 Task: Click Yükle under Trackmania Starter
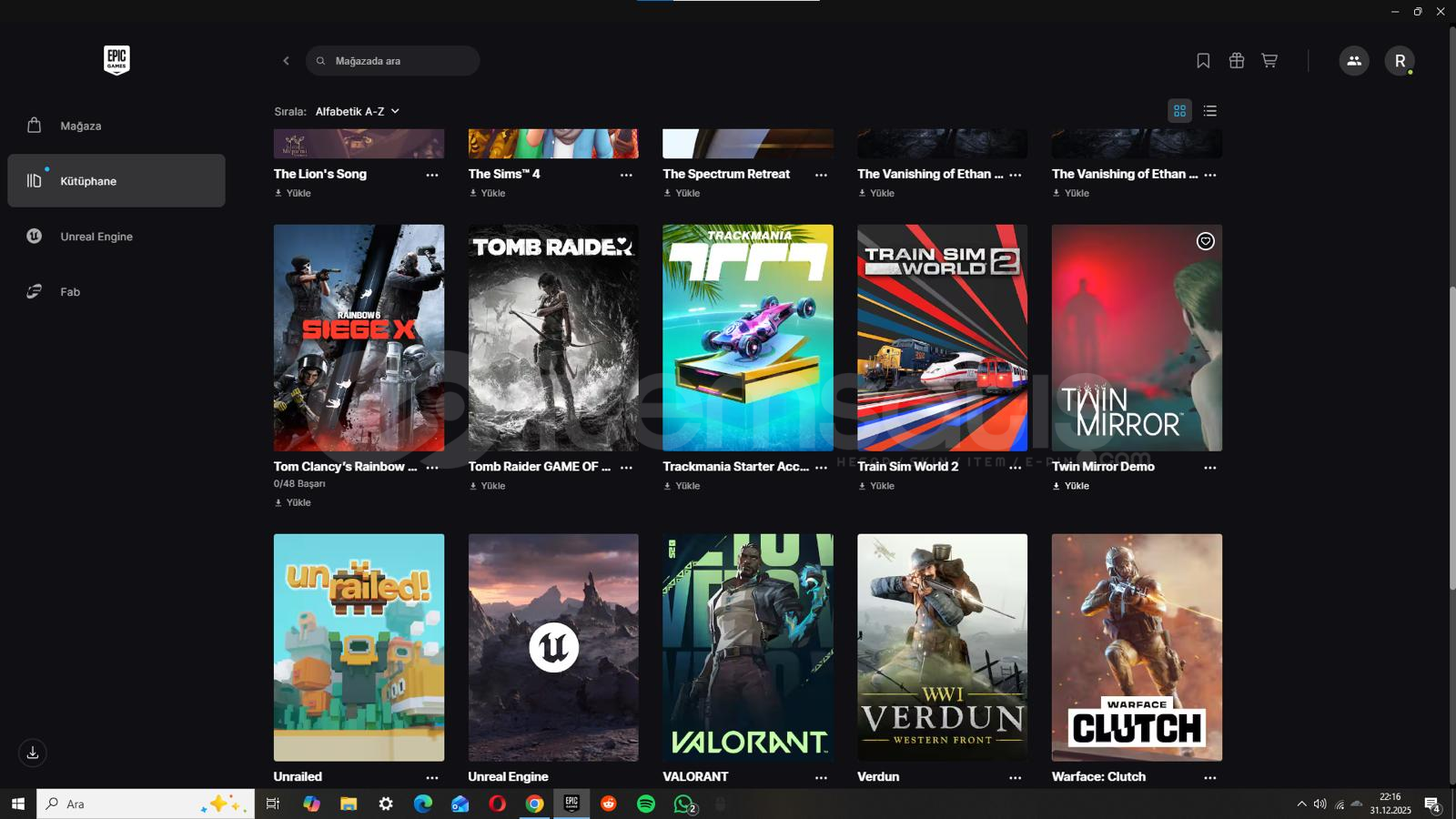(682, 486)
